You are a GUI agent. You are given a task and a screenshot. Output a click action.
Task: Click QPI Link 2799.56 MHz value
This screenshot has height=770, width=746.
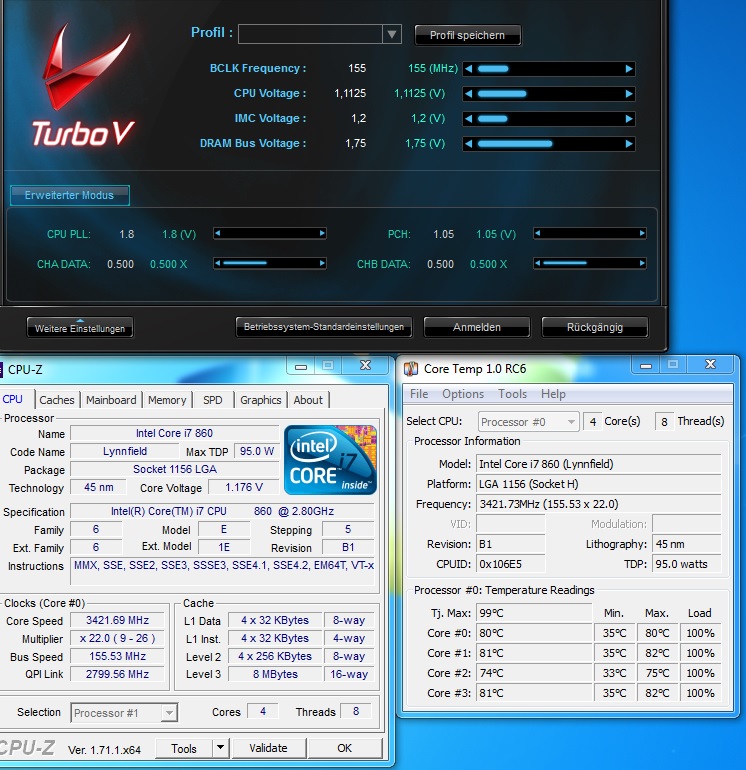117,674
